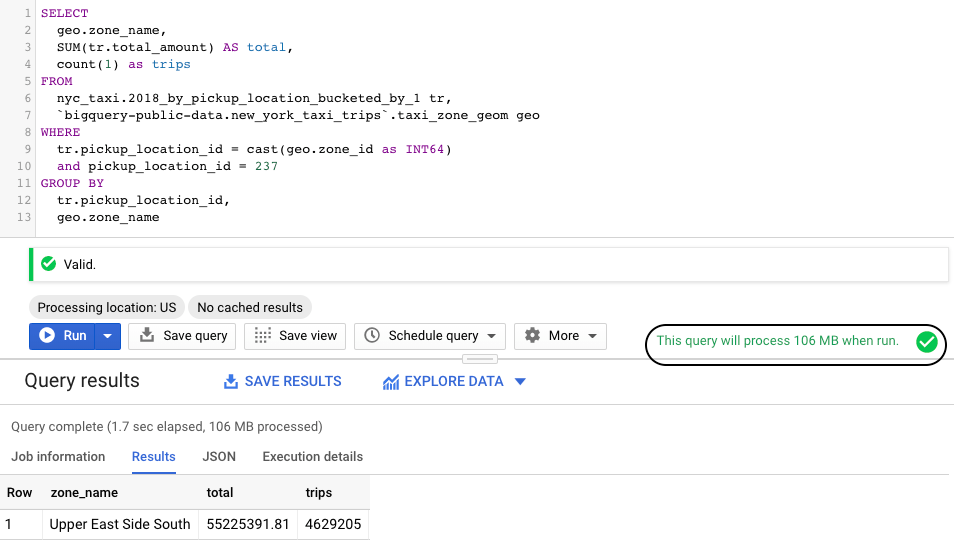
Task: Click line 1 SELECT in the editor
Action: tap(64, 13)
